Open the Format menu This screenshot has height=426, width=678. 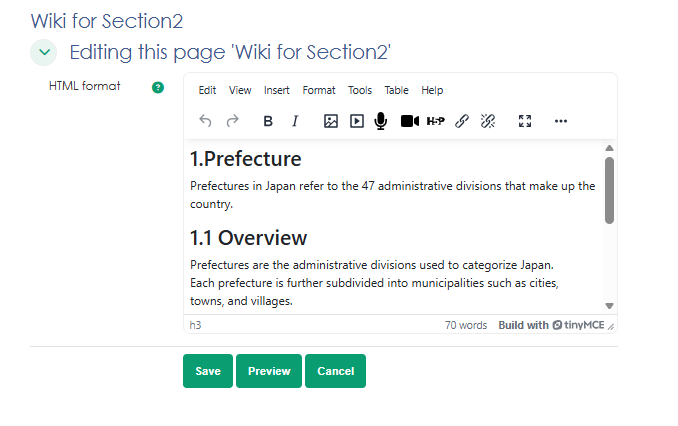[319, 90]
